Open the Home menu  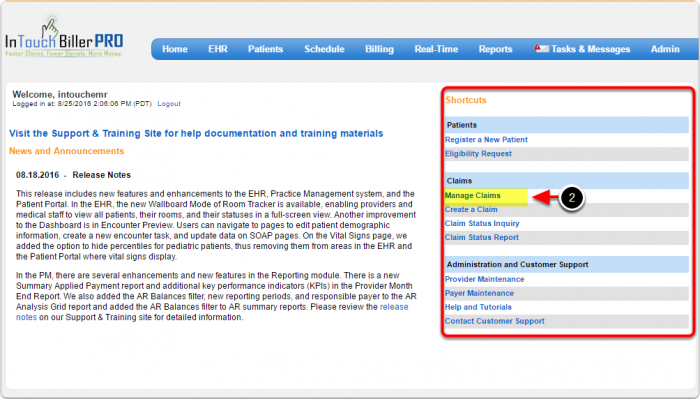click(x=175, y=49)
